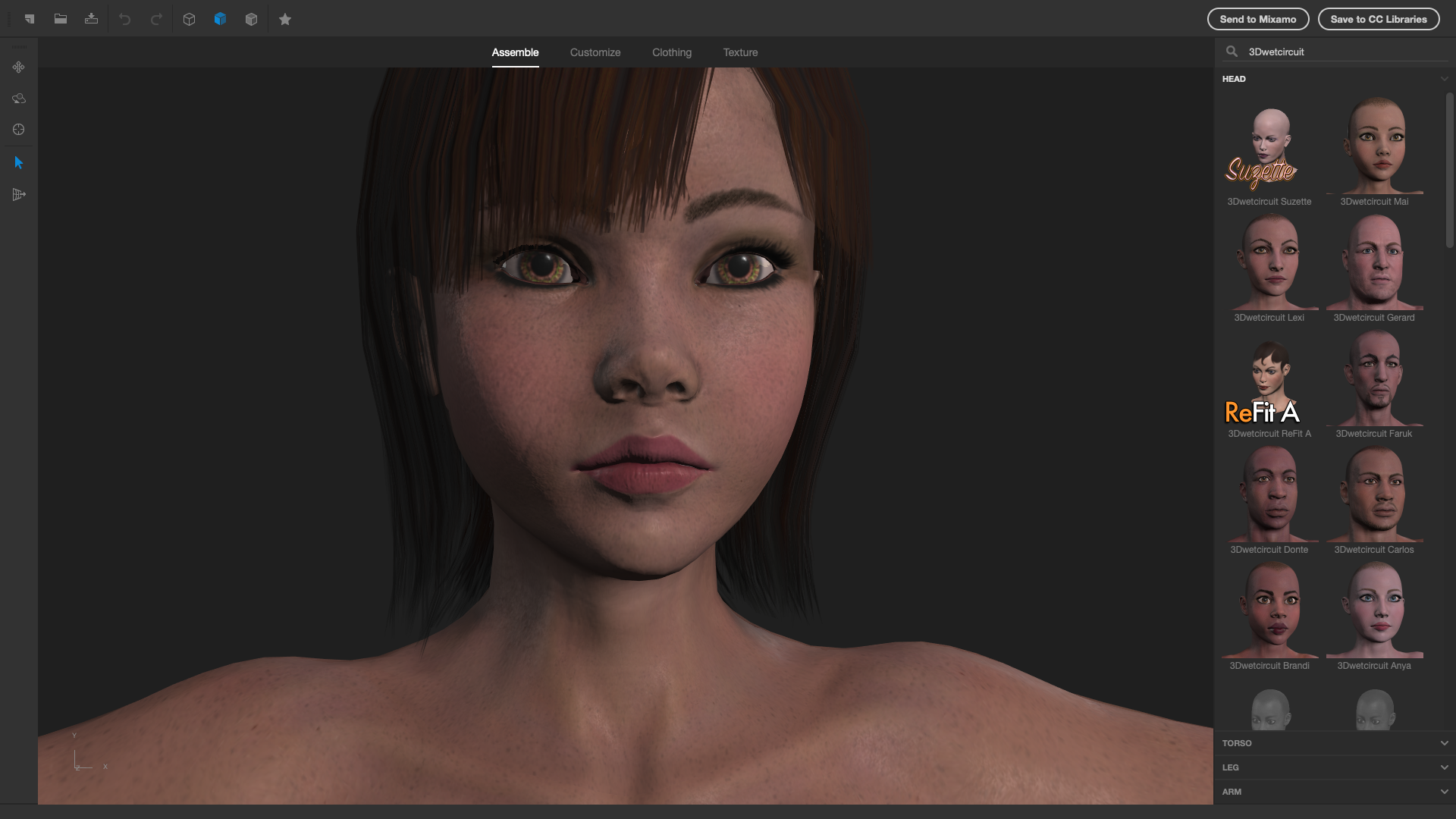Choose the blue arrow select tool

[19, 163]
